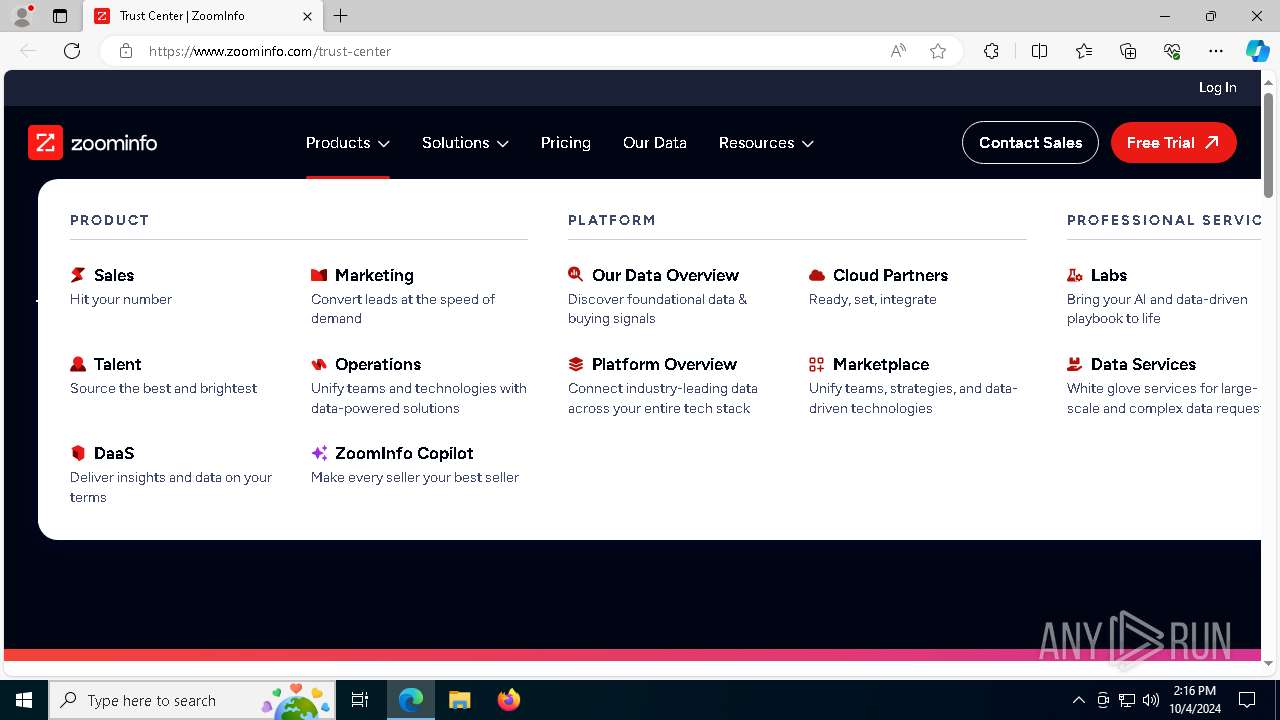Open the Marketing product link
Screen dimensions: 1280x720
[x=374, y=275]
